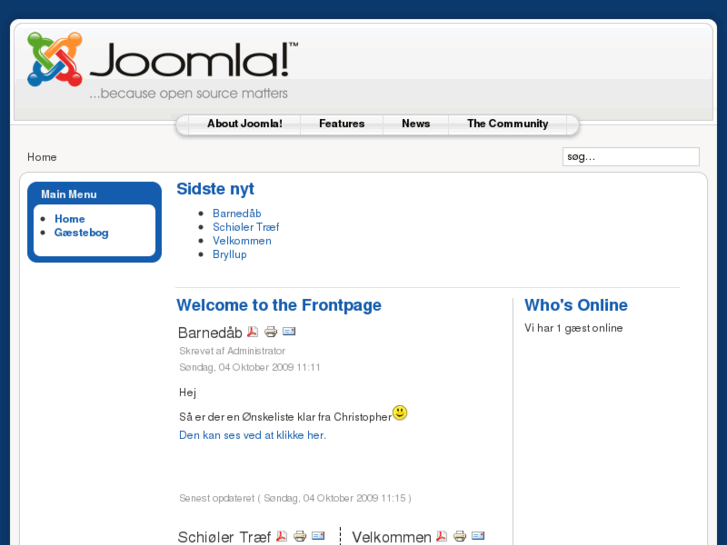Click the 'Hej' paragraph
The image size is (727, 545).
coord(188,393)
